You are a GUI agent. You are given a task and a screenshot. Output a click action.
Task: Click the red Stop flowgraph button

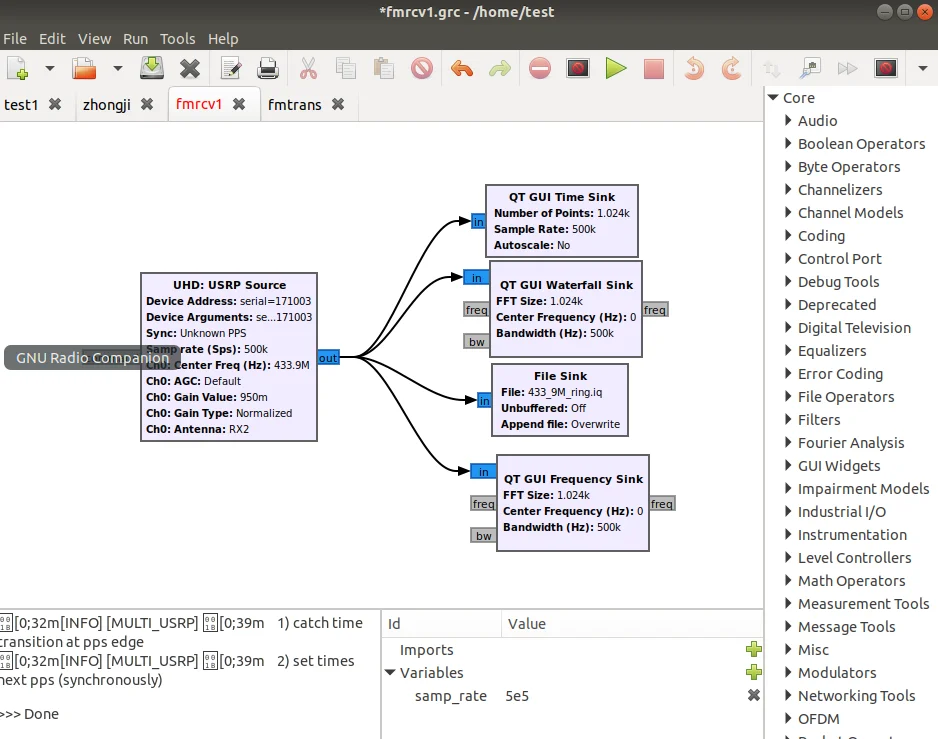tap(653, 68)
